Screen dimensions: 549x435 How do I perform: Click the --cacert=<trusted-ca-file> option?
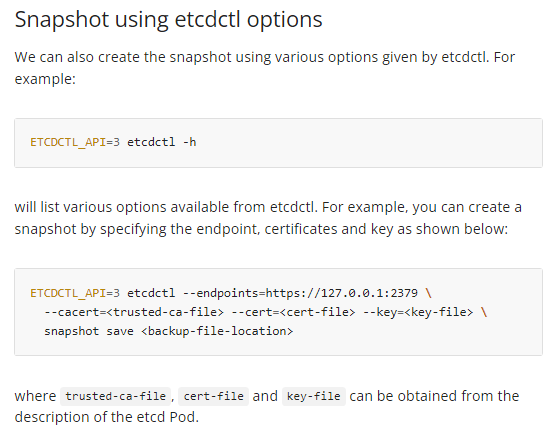pos(134,312)
